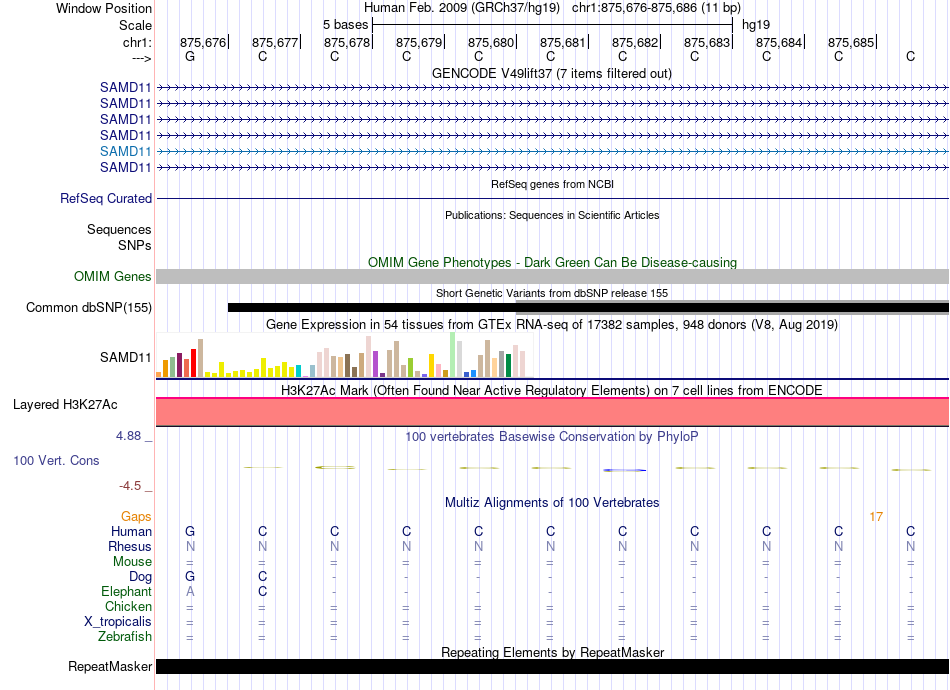Viewport: 950px width, 690px height.
Task: Click the SNPs track label
Action: click(135, 245)
